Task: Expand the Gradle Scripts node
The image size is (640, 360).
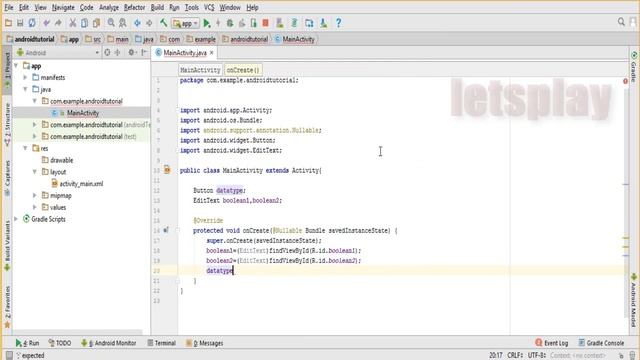Action: pyautogui.click(x=16, y=219)
